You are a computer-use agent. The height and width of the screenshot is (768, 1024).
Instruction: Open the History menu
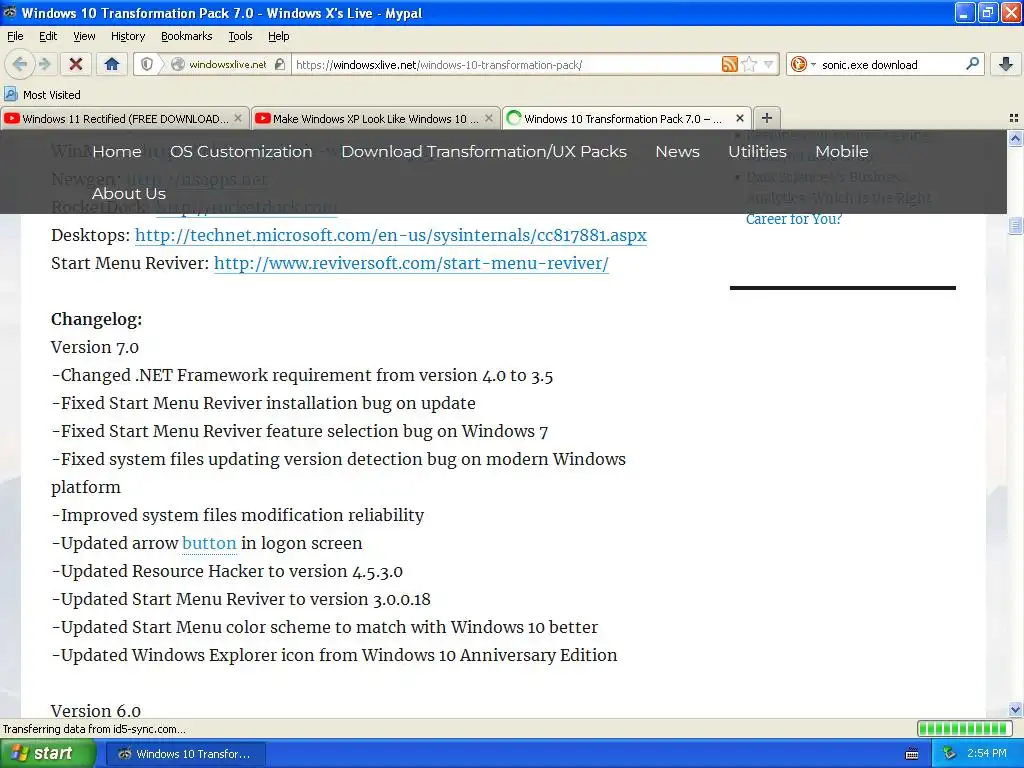(127, 36)
